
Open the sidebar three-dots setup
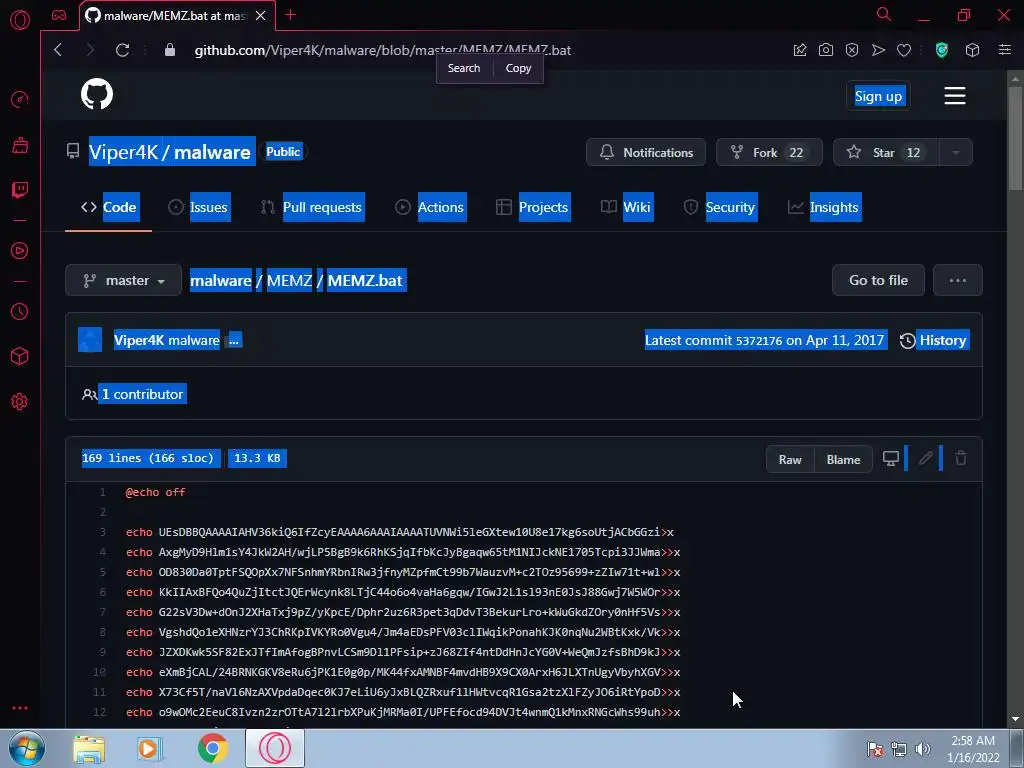pyautogui.click(x=20, y=708)
